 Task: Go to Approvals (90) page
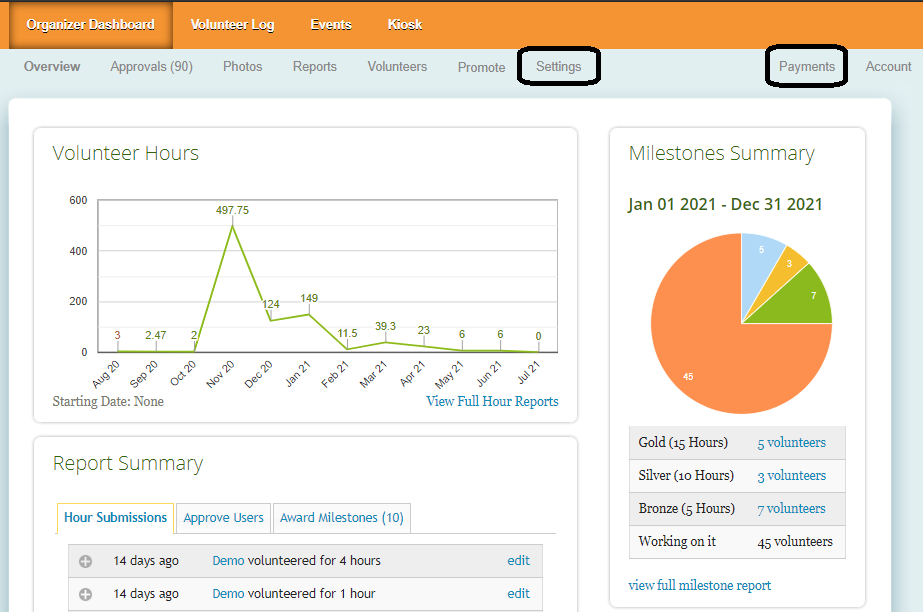[151, 67]
